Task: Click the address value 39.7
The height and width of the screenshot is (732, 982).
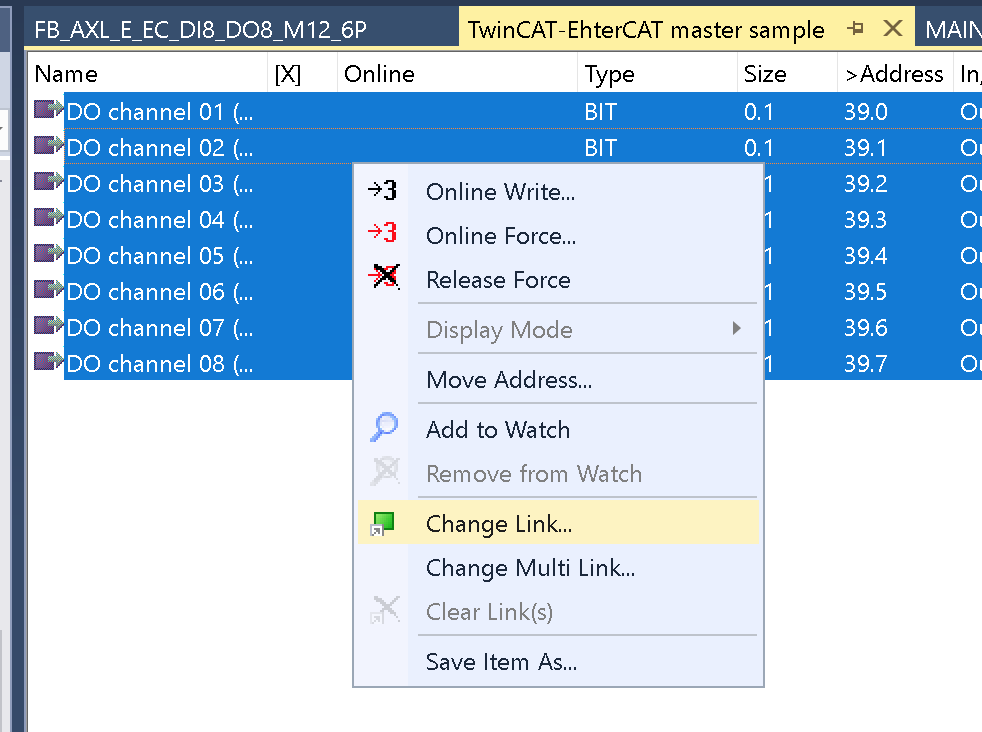Action: pos(866,364)
